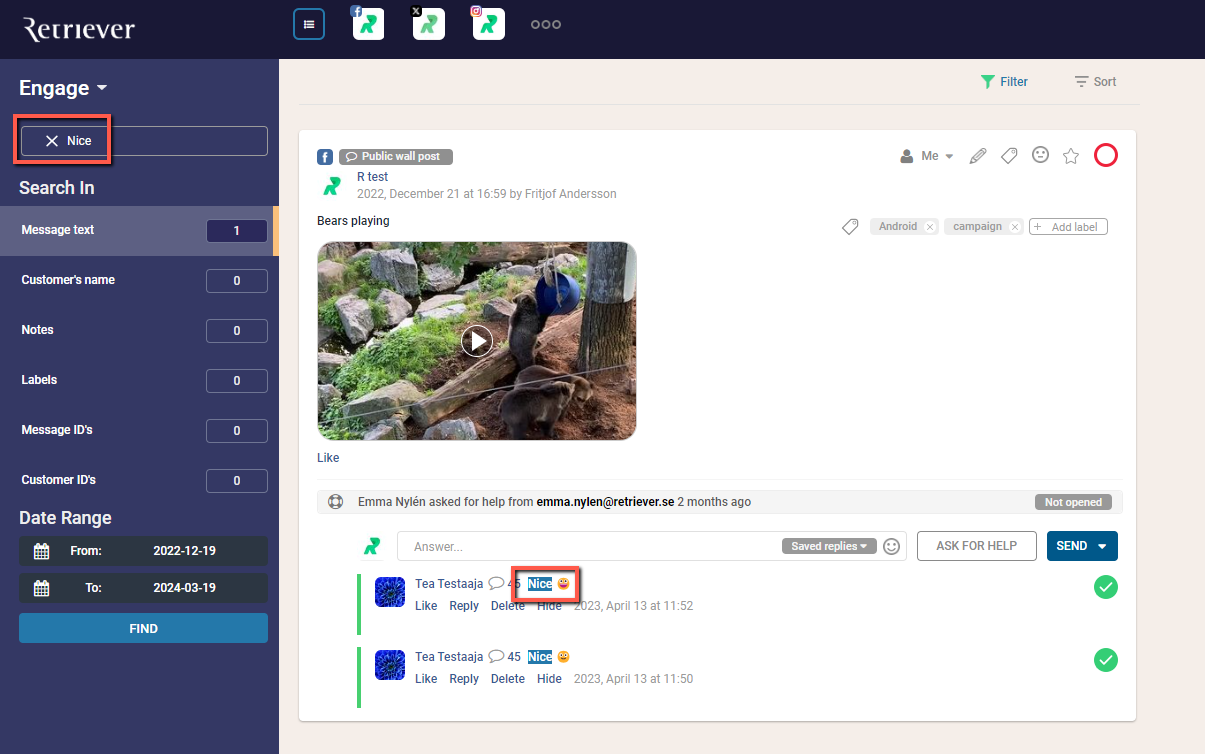Click the comment count icon on 11:50 comment
The width and height of the screenshot is (1205, 754).
click(x=496, y=657)
